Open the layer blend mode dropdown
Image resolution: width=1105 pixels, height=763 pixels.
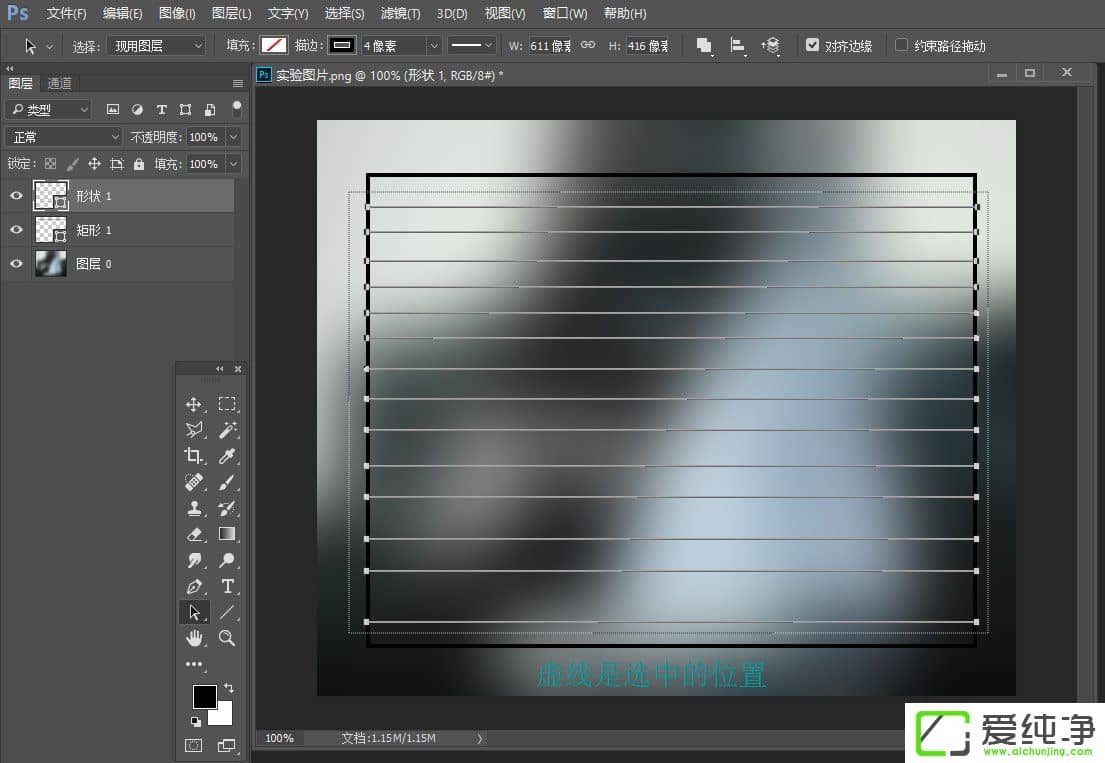[63, 136]
